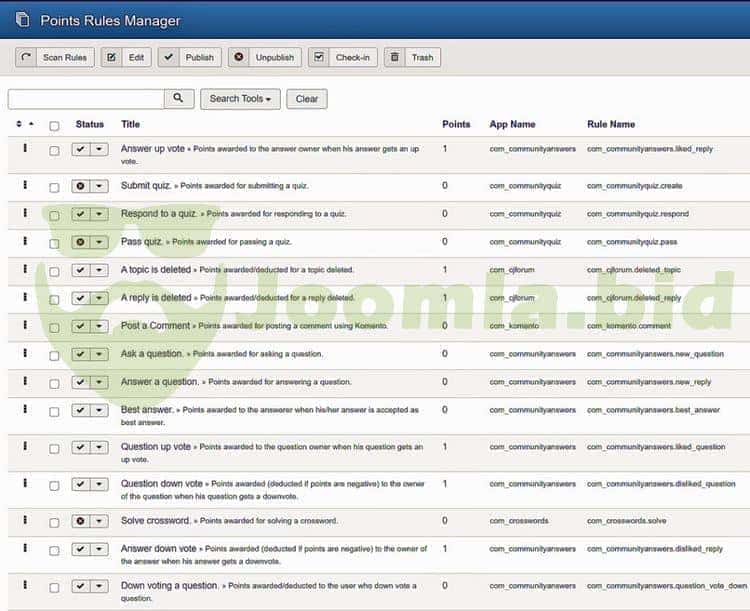Toggle status checkmark of Question up vote
This screenshot has height=611, width=750.
[80, 447]
